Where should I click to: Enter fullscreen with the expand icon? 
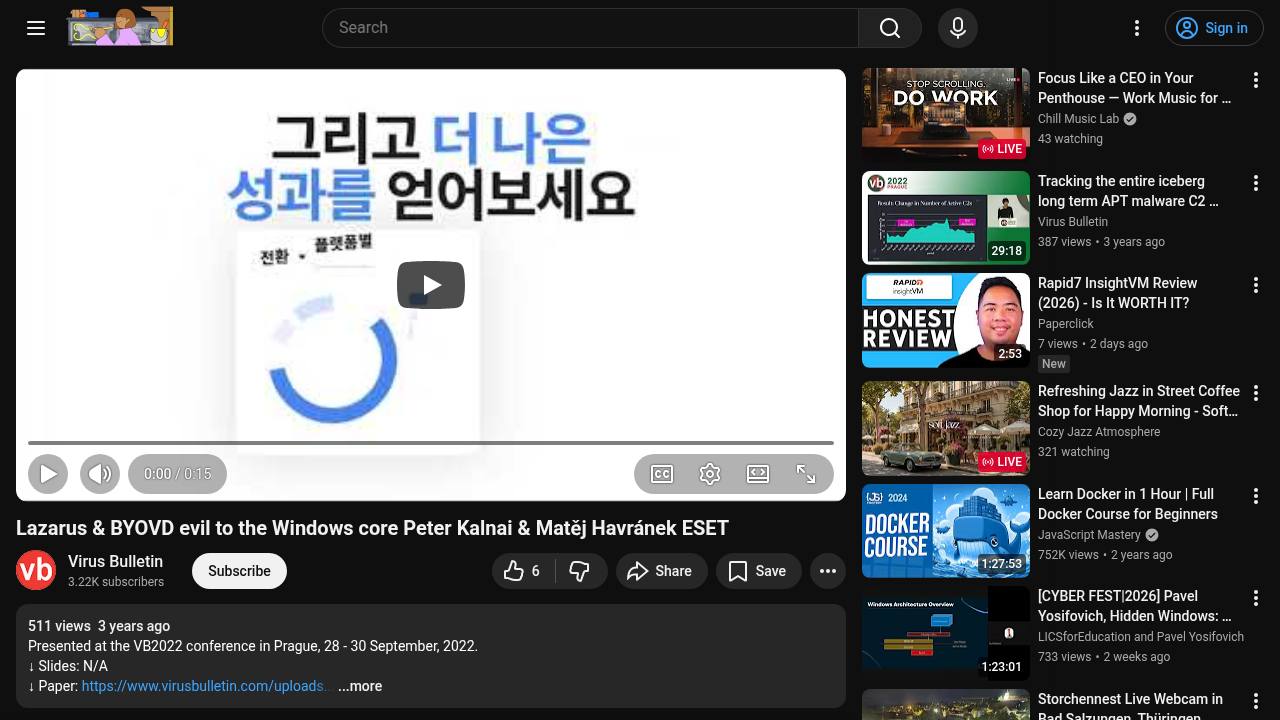[x=806, y=474]
